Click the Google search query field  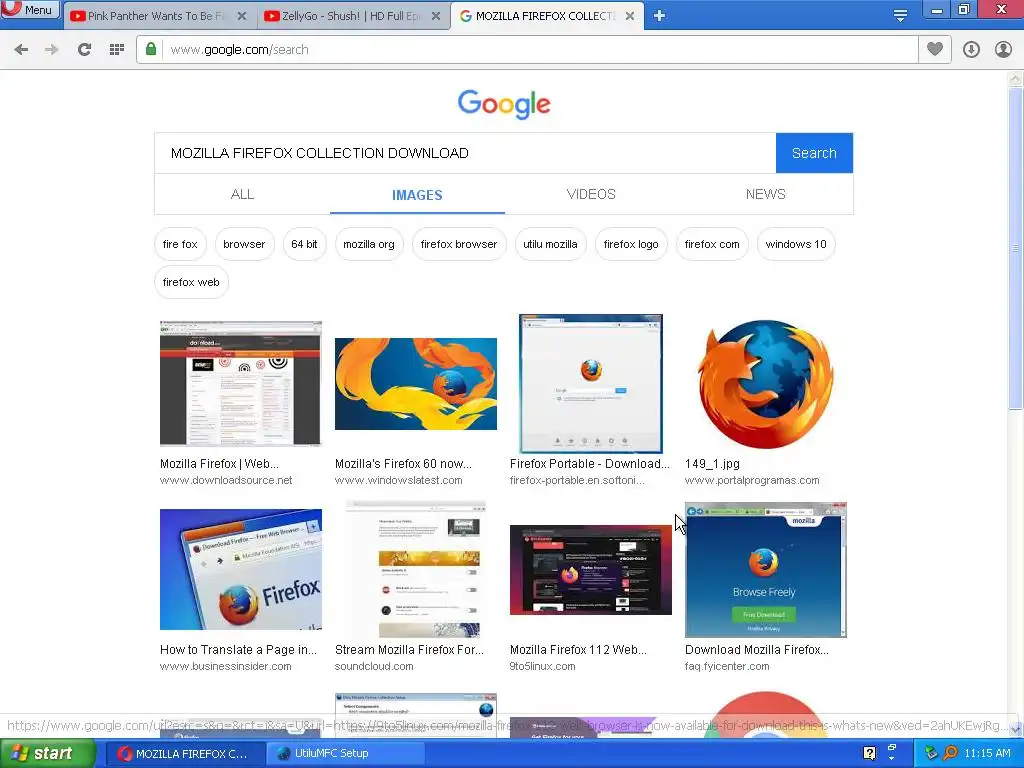[x=465, y=153]
